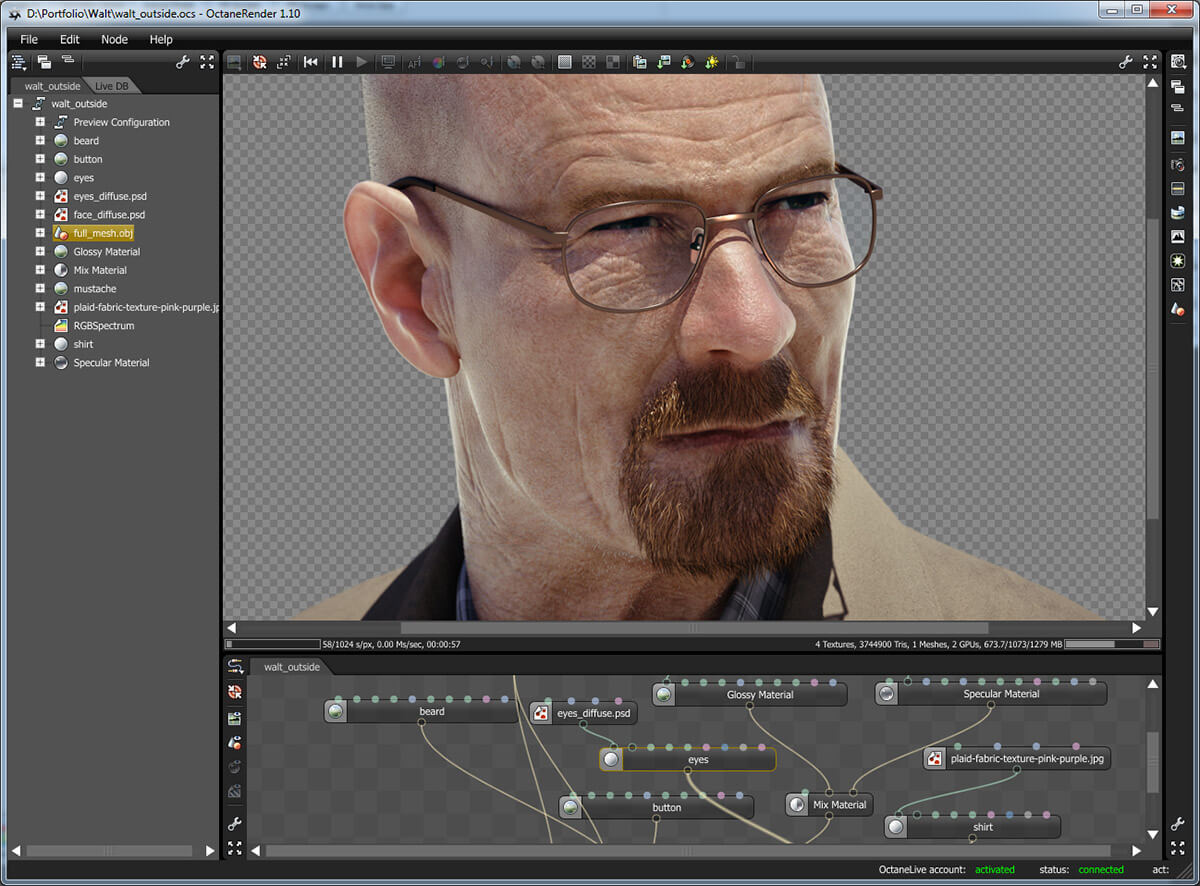This screenshot has width=1200, height=886.
Task: Click the monitor icon in render toolbar
Action: pyautogui.click(x=388, y=62)
